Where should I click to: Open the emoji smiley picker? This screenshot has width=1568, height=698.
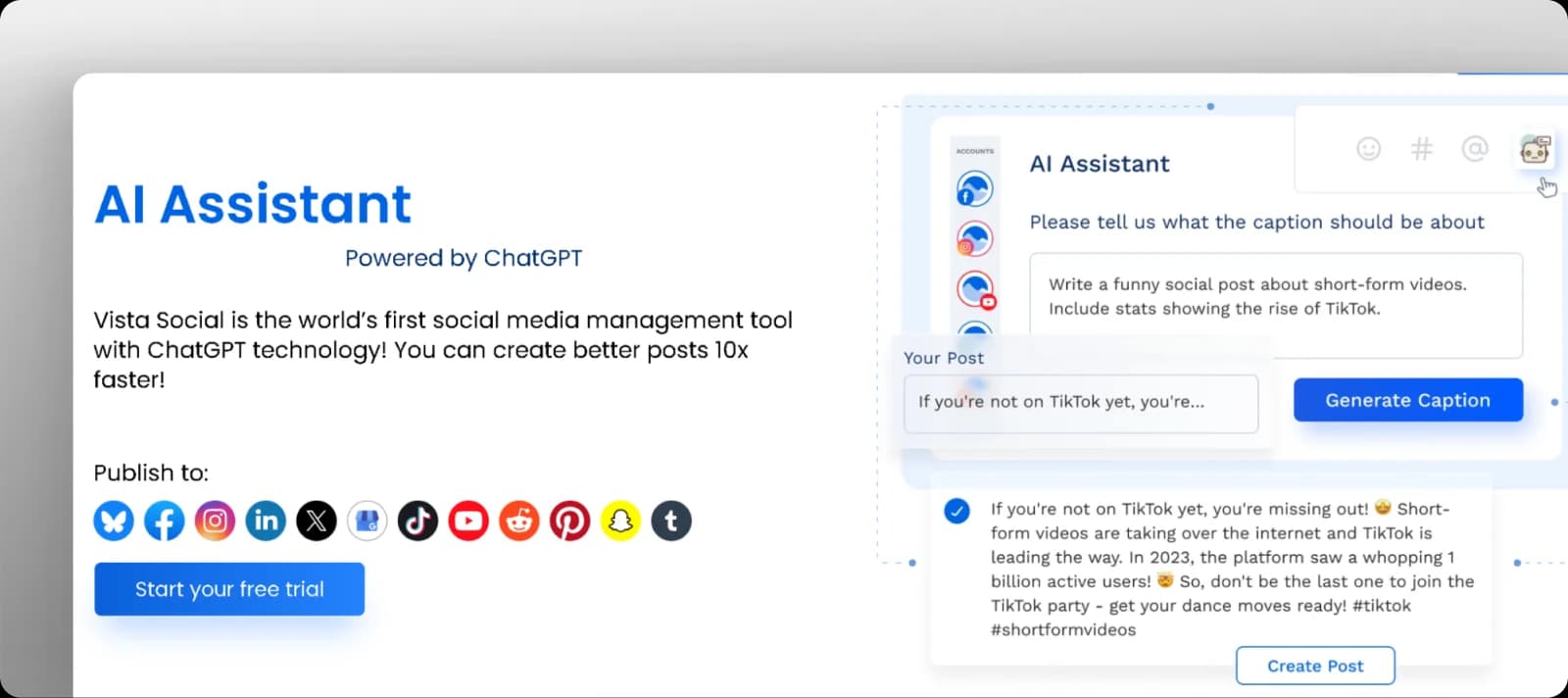tap(1369, 148)
